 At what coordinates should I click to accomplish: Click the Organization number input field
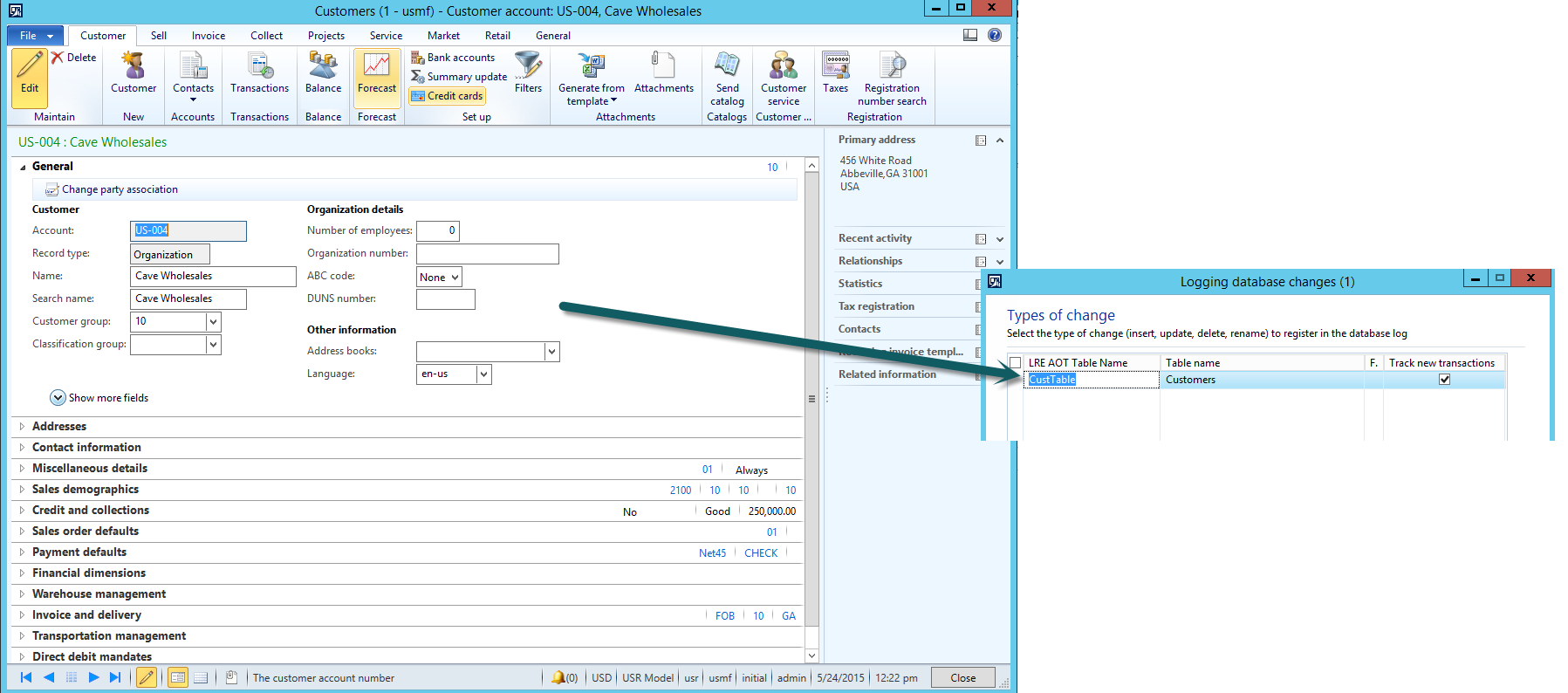tap(487, 254)
